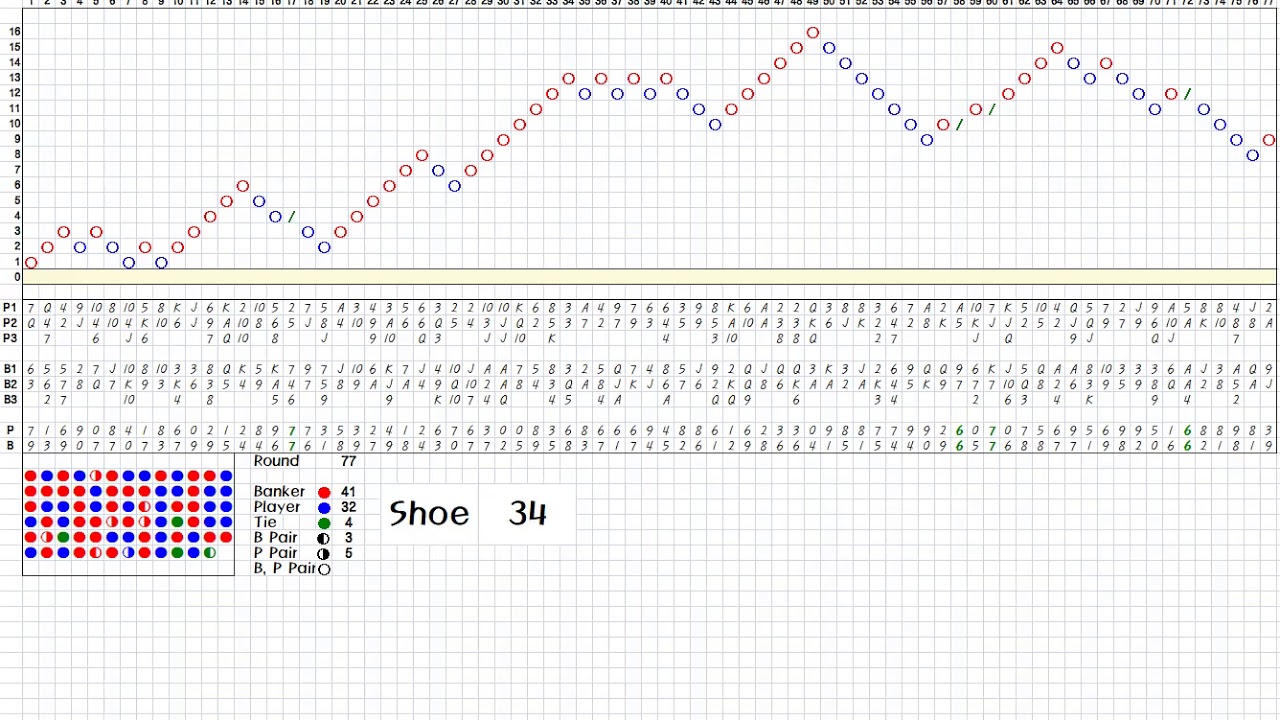Select the red circle at round 64, level 15
The width and height of the screenshot is (1280, 720).
click(x=1057, y=48)
